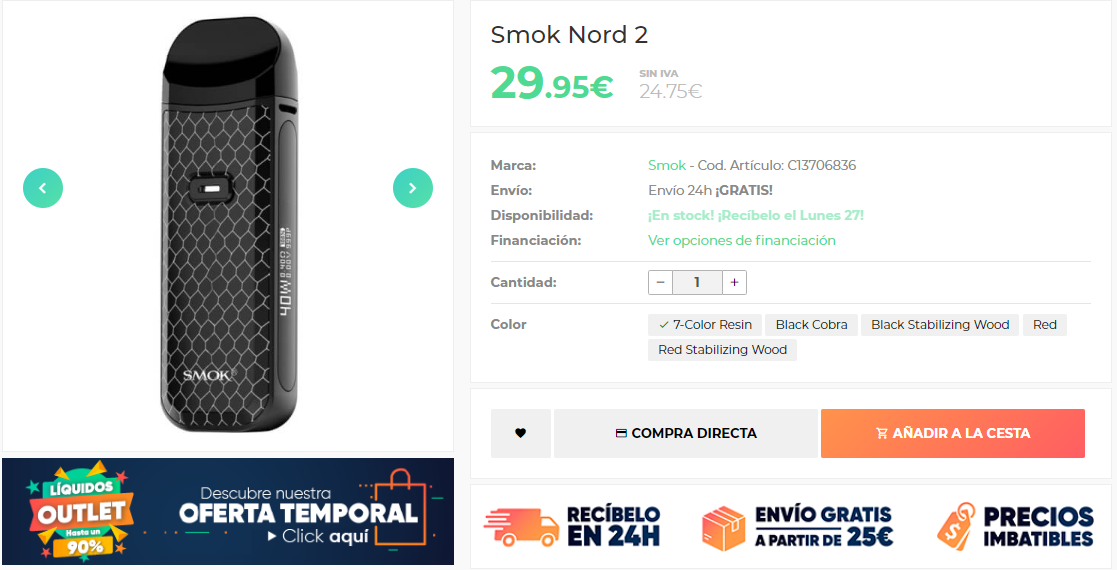
Task: Decrease quantity with minus button
Action: coord(660,283)
